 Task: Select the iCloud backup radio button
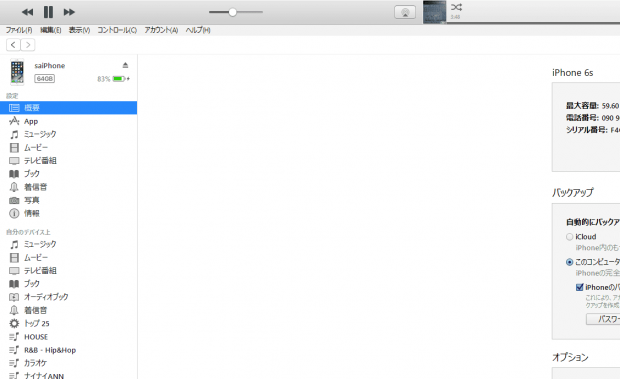point(569,237)
